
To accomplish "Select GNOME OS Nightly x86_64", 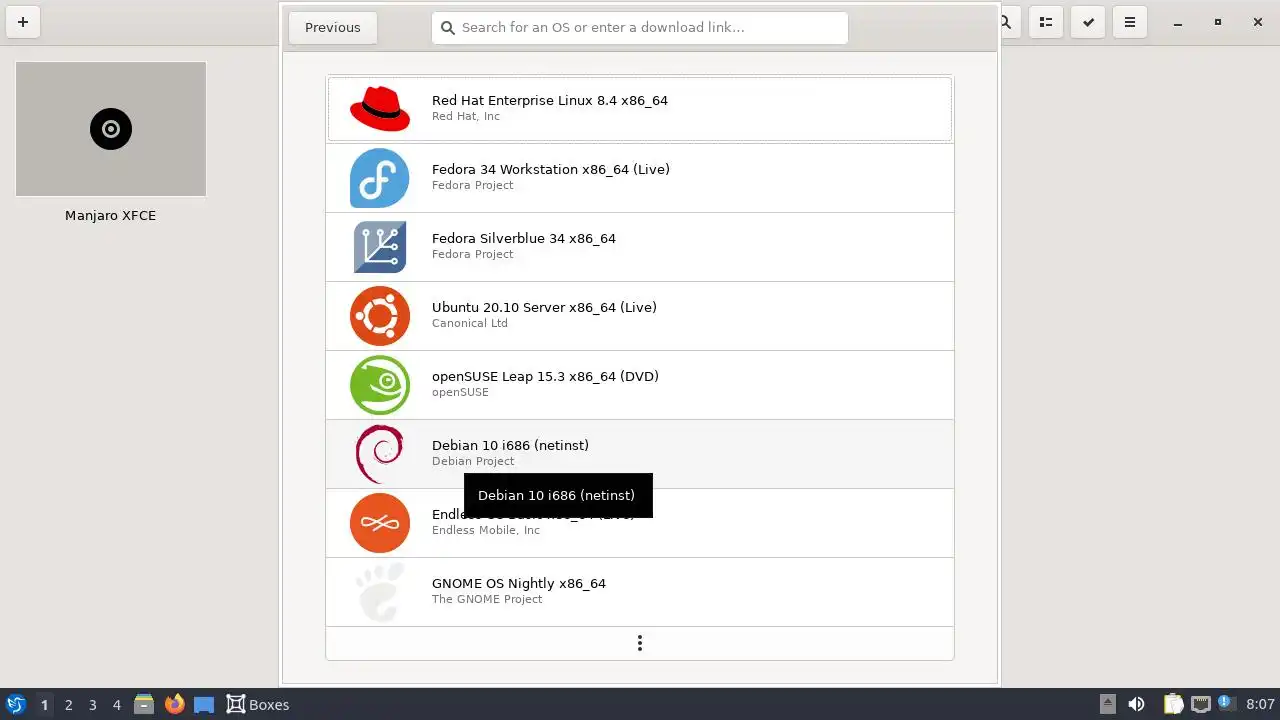I will [640, 592].
